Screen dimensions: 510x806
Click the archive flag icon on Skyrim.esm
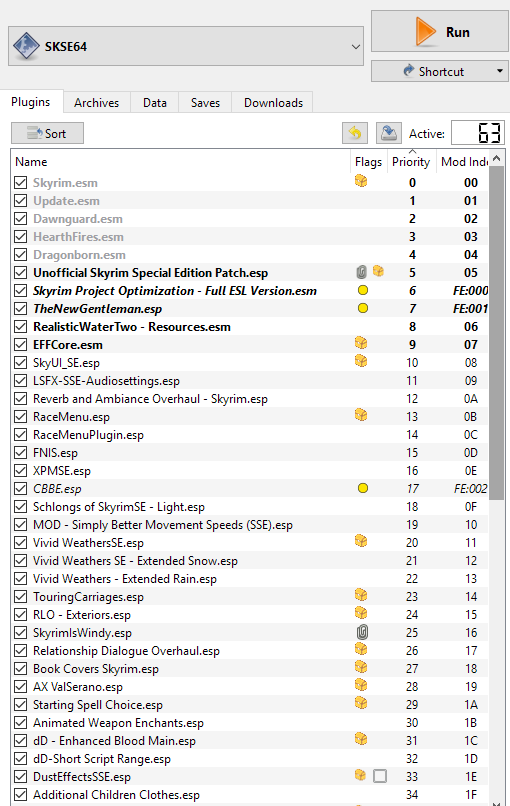click(361, 181)
